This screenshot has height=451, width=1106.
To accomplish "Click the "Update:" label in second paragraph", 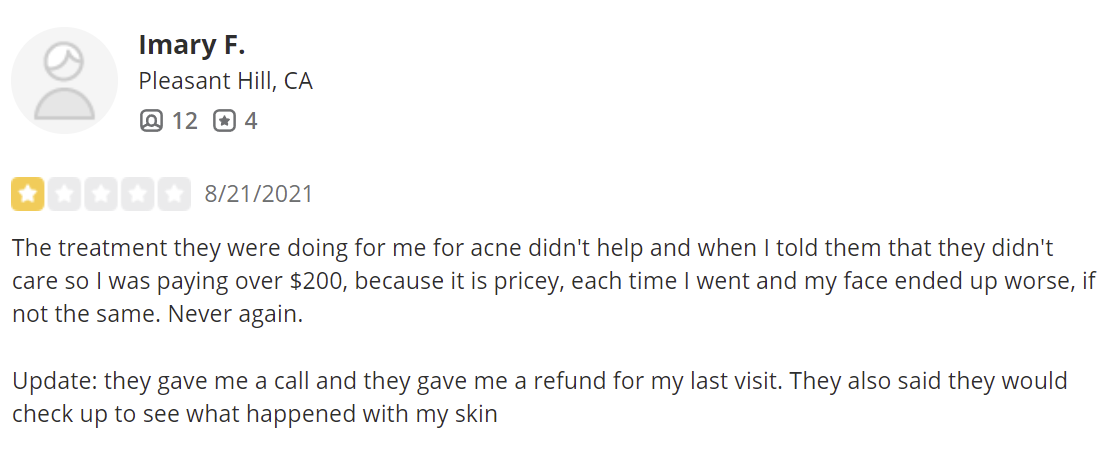I will tap(55, 381).
